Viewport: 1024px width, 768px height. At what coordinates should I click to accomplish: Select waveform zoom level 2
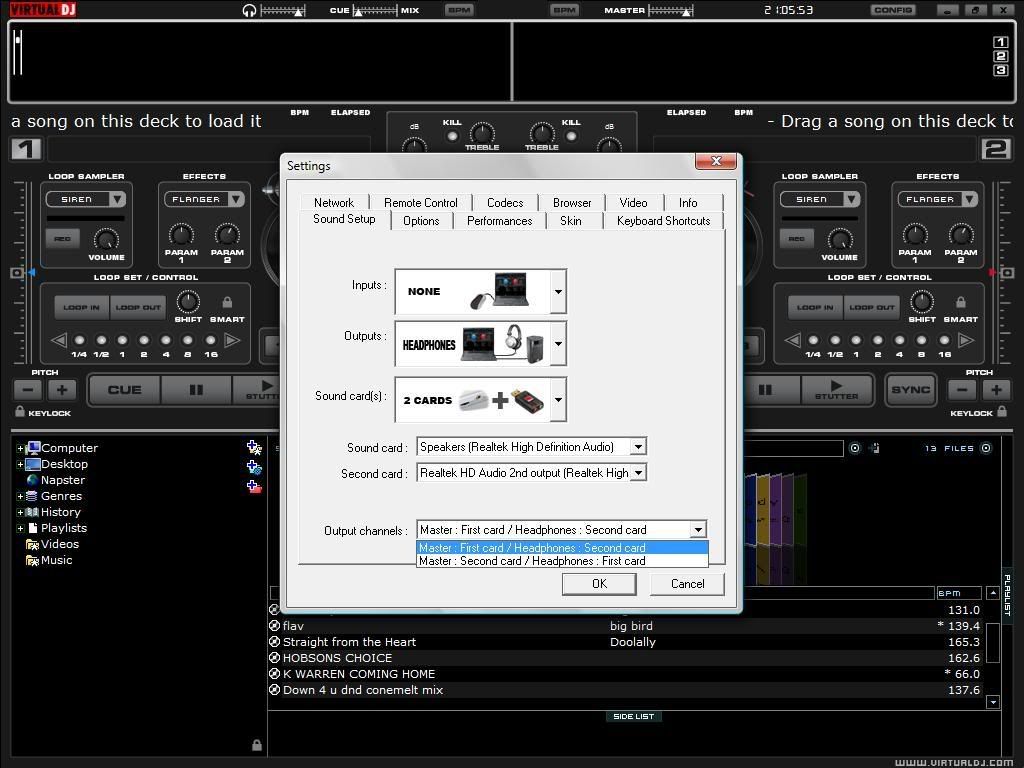click(x=1000, y=56)
